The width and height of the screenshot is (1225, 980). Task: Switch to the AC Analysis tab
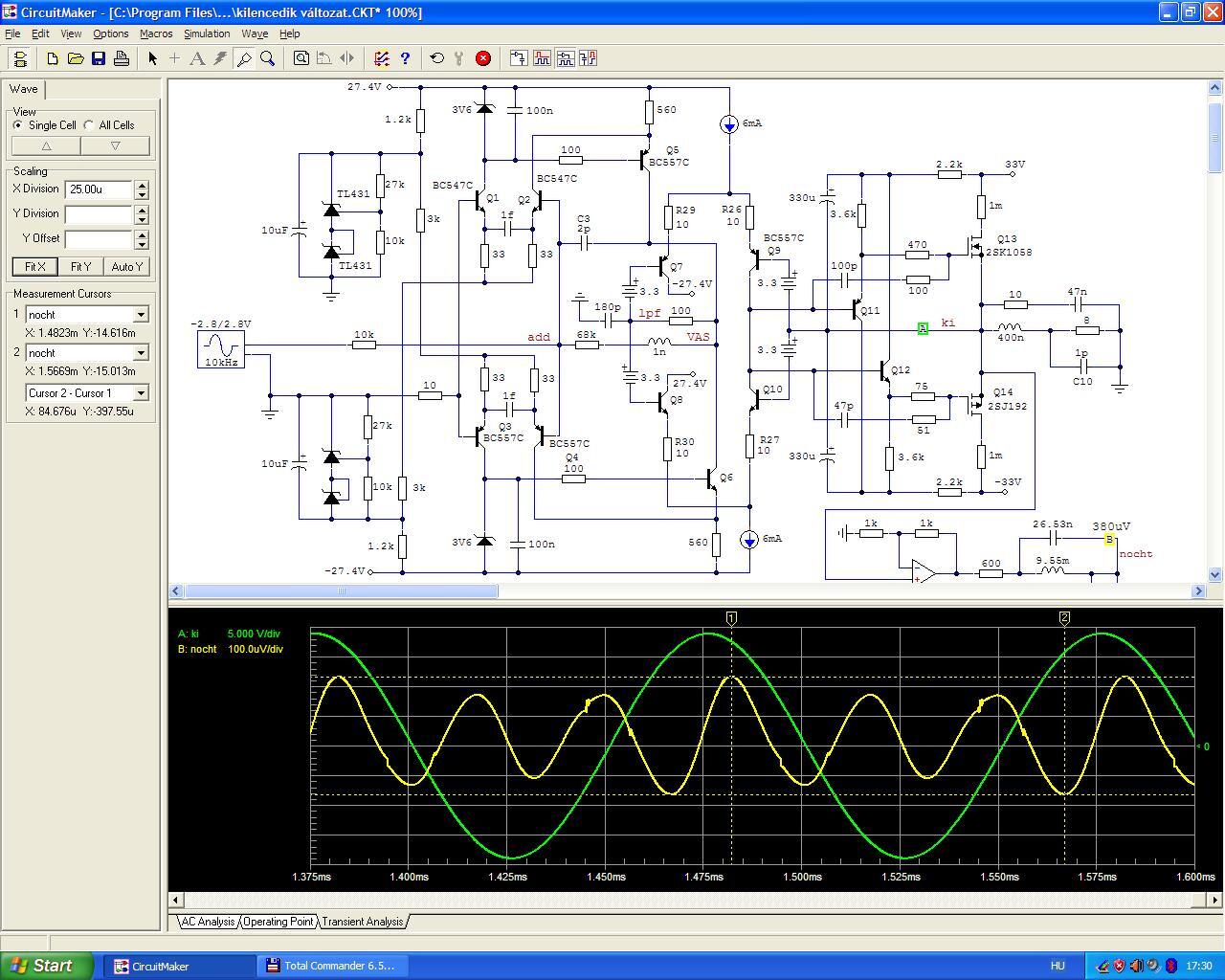click(x=208, y=922)
